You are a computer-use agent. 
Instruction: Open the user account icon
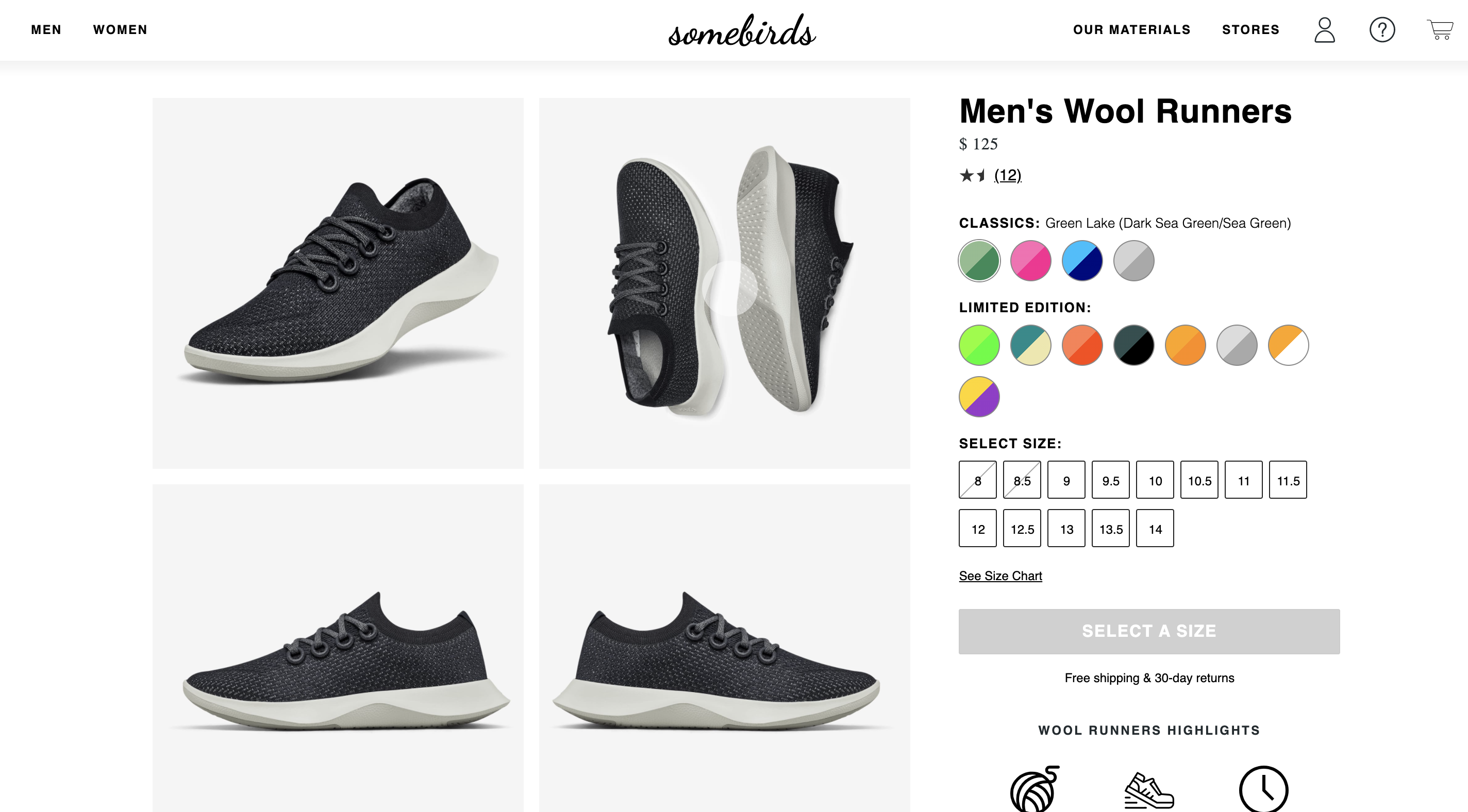1324,30
